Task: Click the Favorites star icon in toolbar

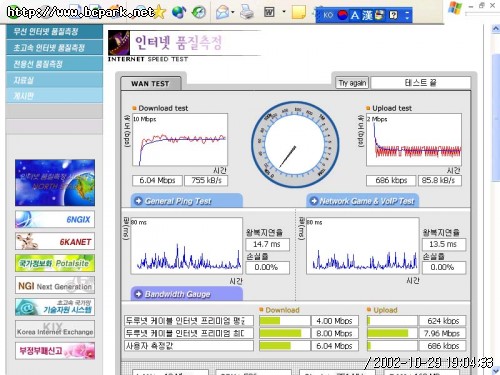Action: coord(160,12)
